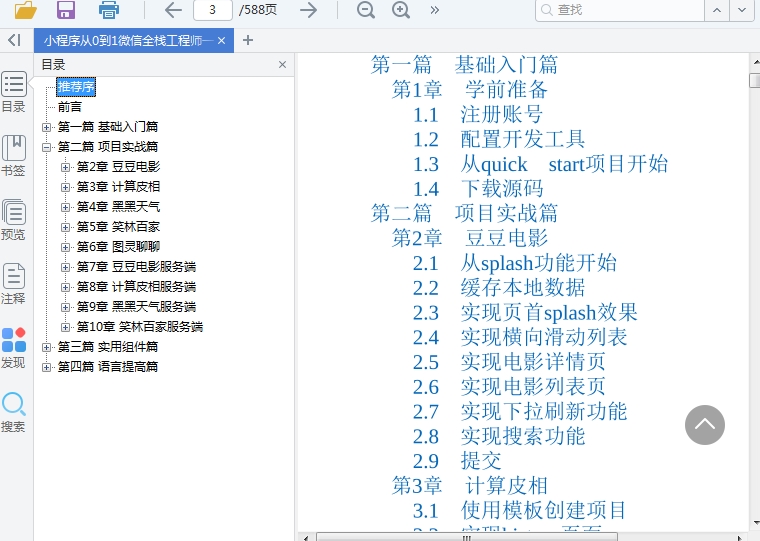
Task: Jump back to top with round arrow button
Action: 705,425
